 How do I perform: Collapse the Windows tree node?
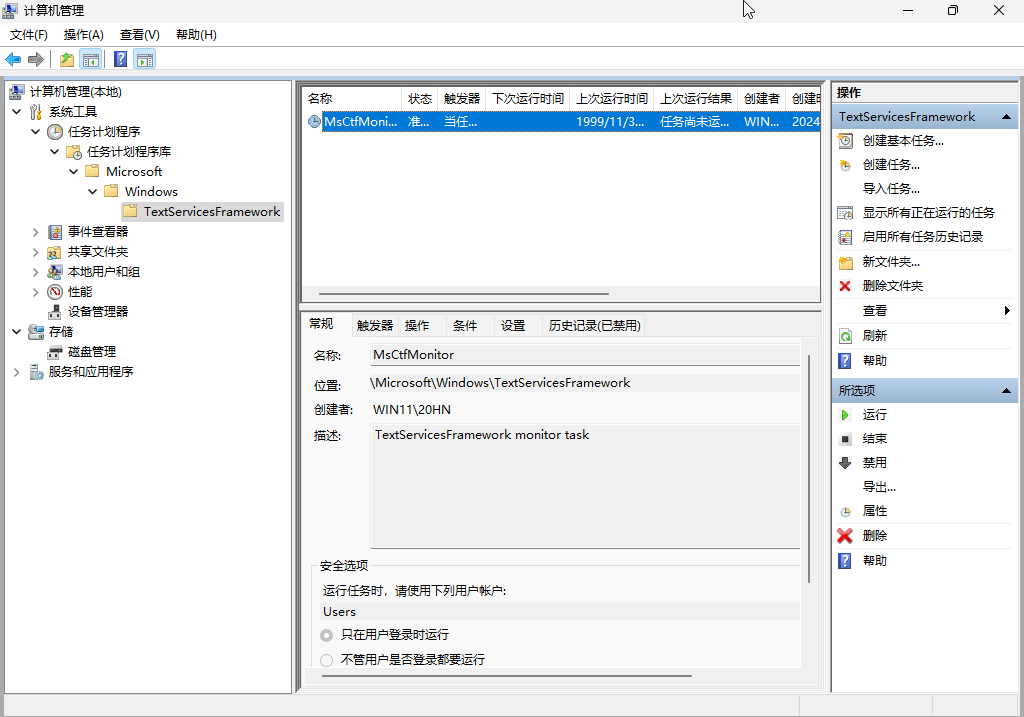(92, 191)
